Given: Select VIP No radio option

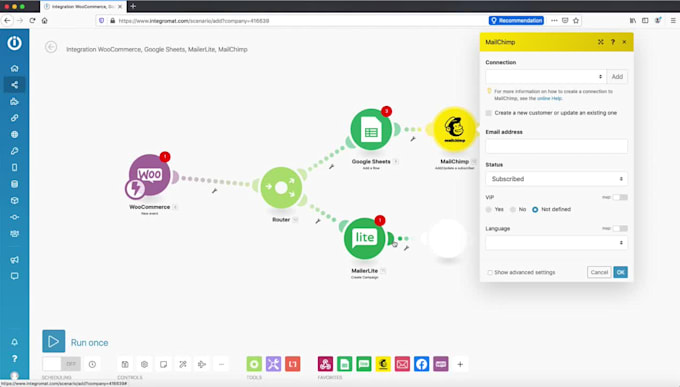Looking at the screenshot, I should point(513,210).
